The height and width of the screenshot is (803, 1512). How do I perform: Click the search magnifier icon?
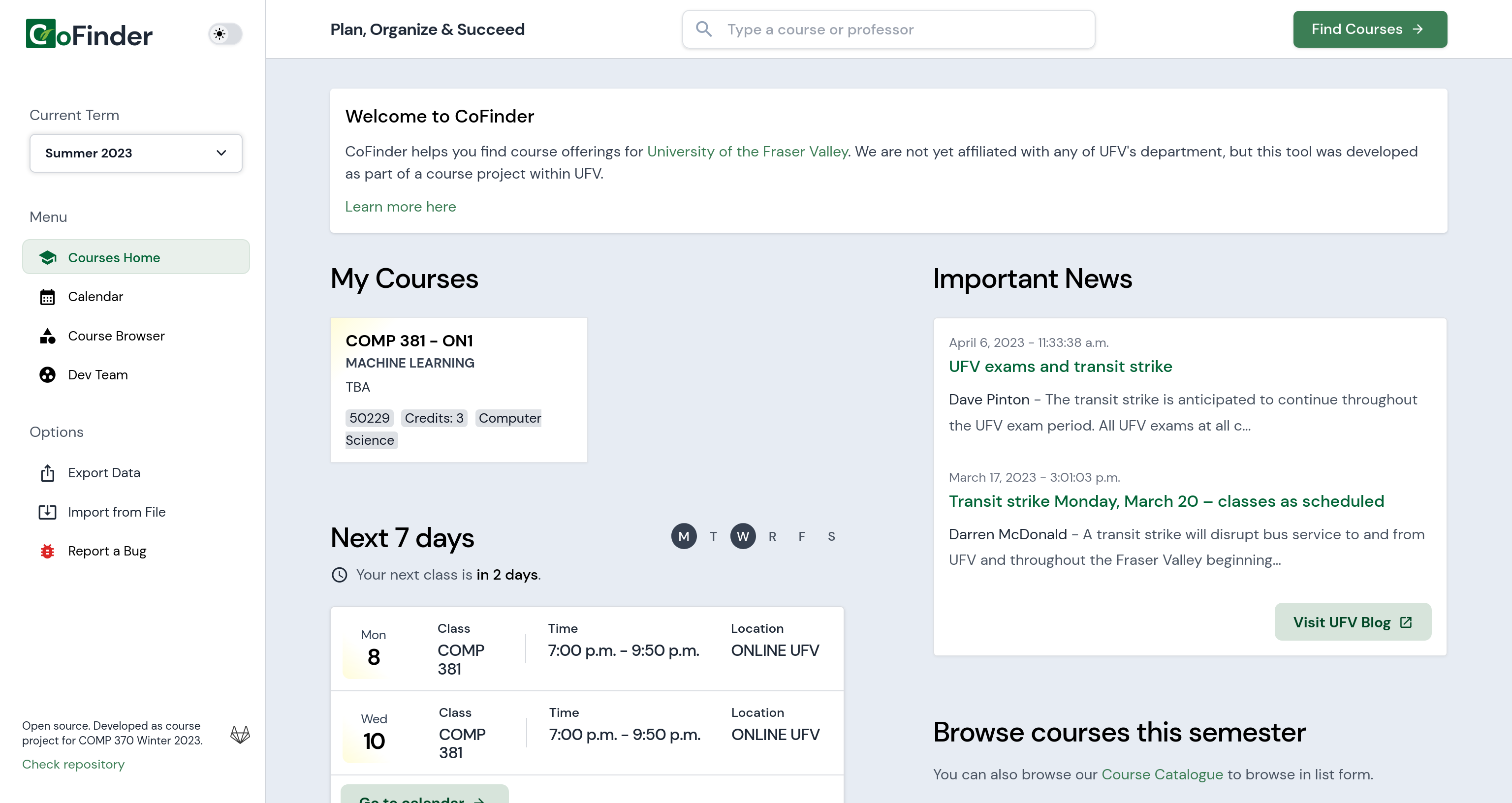[704, 30]
